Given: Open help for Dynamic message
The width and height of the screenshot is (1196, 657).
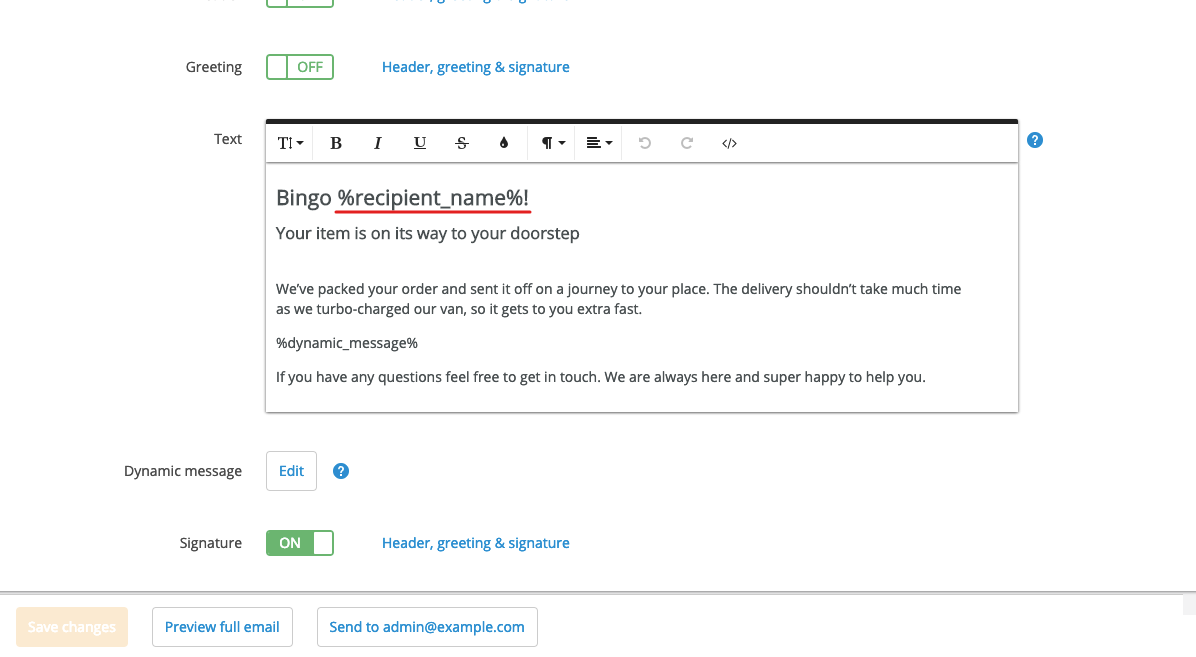Looking at the screenshot, I should (x=341, y=472).
